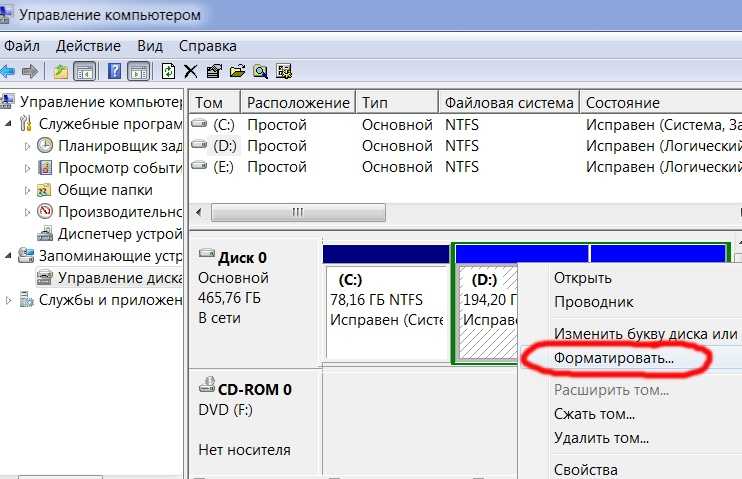
Task: Click the Нет носителя text
Action: [244, 450]
